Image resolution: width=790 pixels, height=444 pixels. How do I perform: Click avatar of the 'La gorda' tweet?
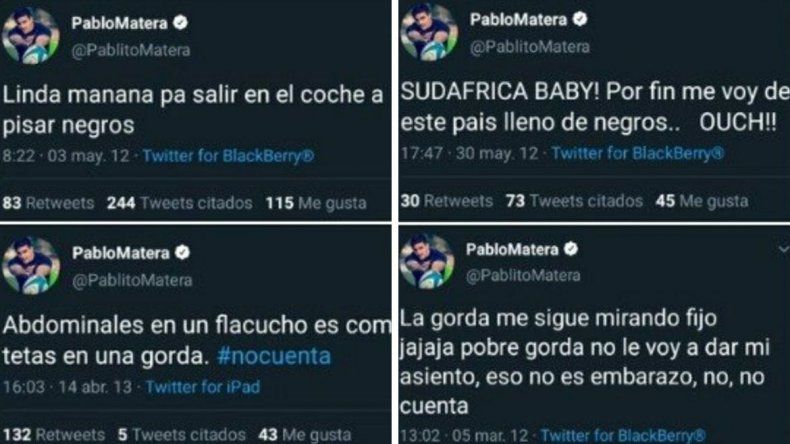pyautogui.click(x=427, y=261)
